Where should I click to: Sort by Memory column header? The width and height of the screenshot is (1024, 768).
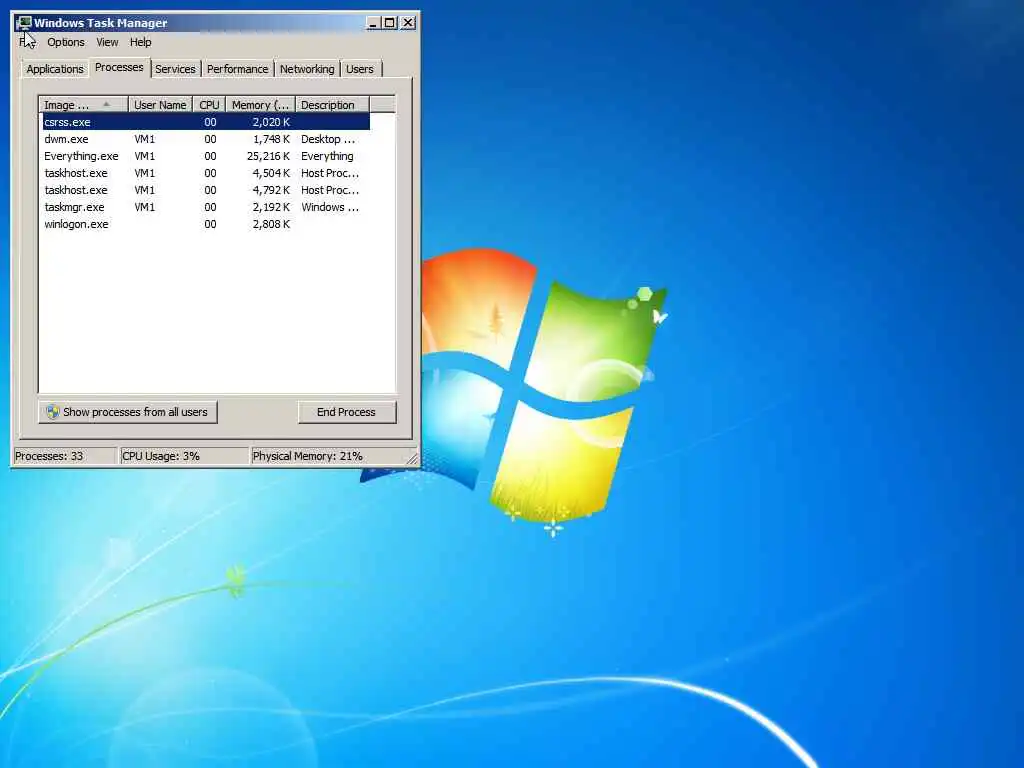260,105
